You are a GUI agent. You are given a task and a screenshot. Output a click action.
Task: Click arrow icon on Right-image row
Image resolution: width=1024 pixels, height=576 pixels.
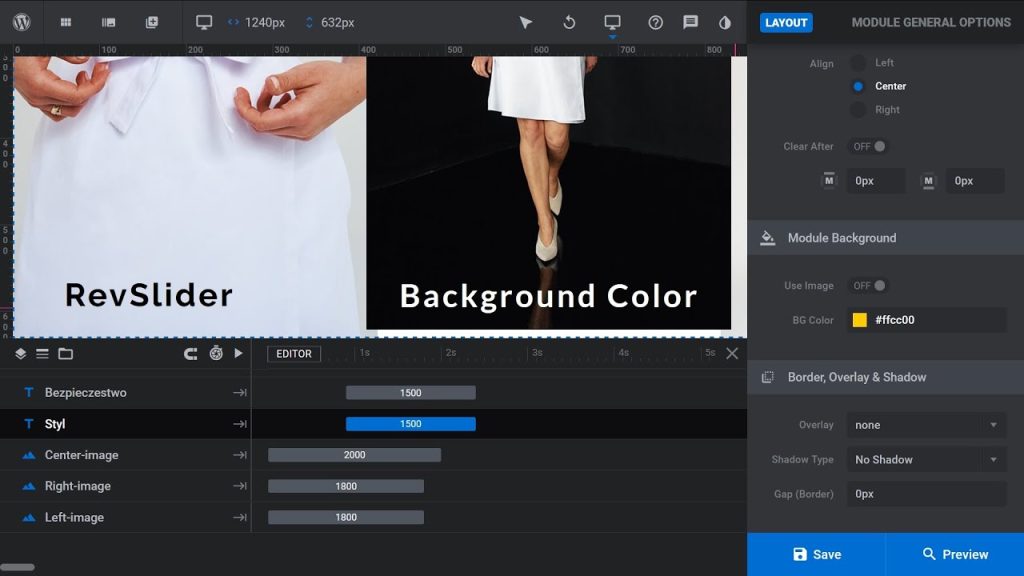[240, 486]
